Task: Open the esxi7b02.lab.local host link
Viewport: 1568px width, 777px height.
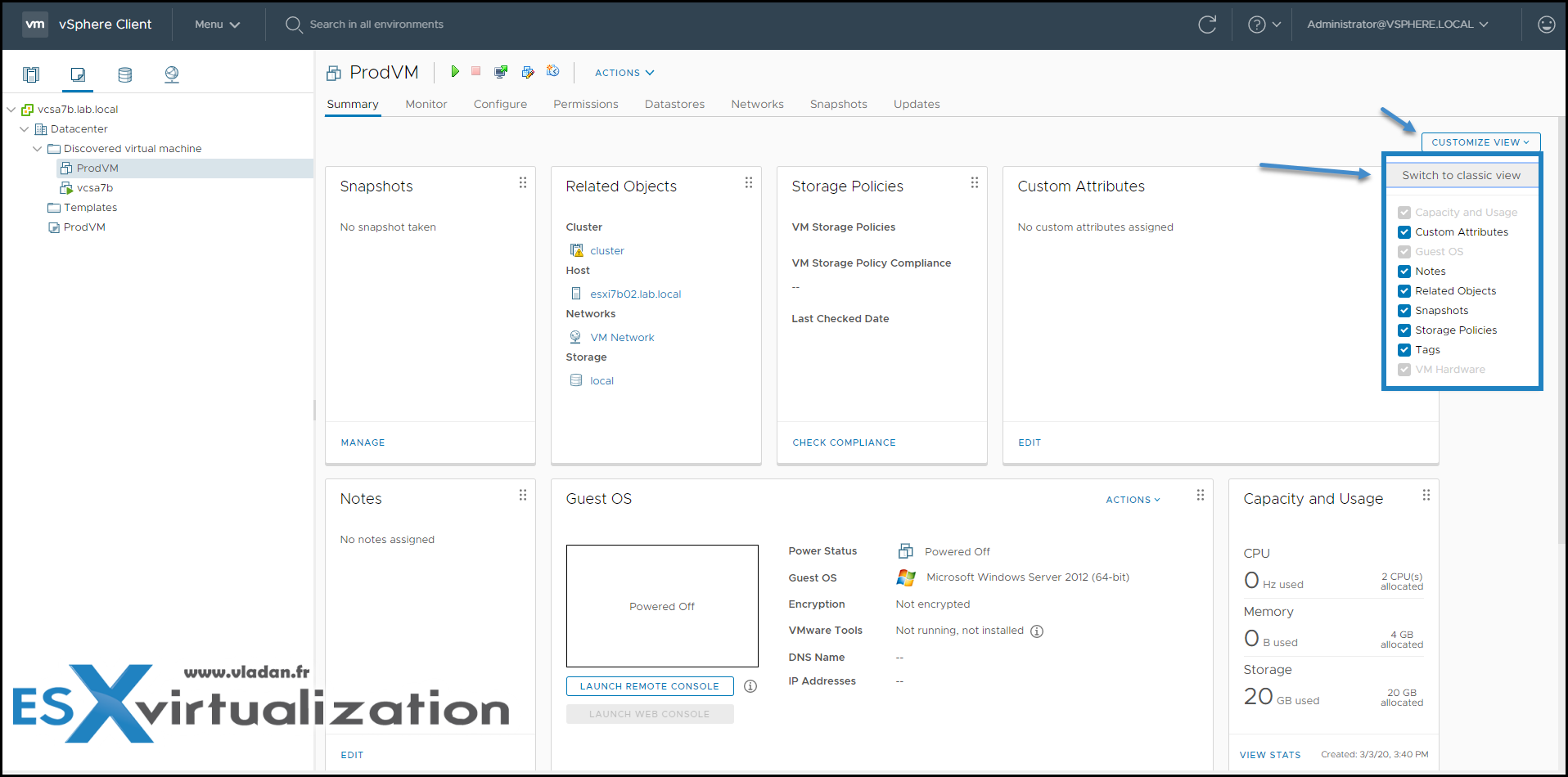Action: click(x=636, y=294)
